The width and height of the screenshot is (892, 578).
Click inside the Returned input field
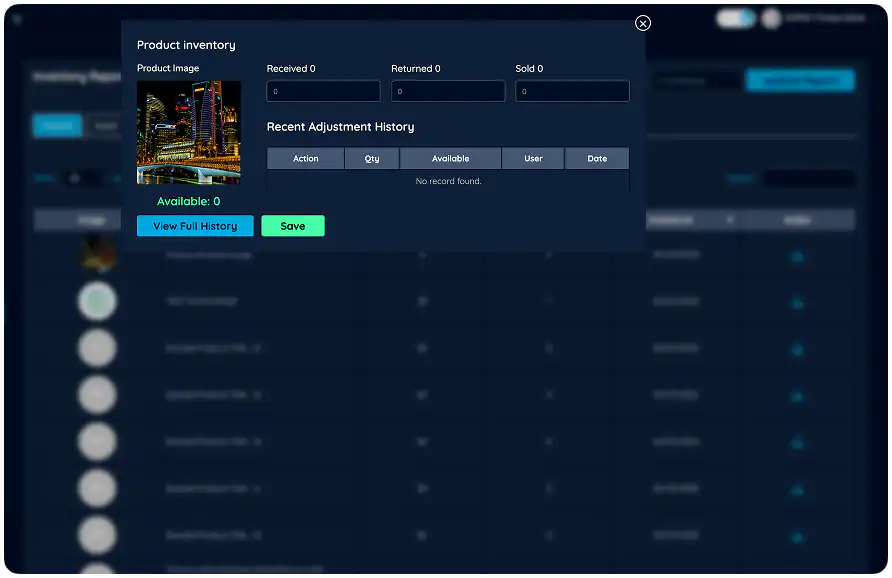[x=447, y=90]
